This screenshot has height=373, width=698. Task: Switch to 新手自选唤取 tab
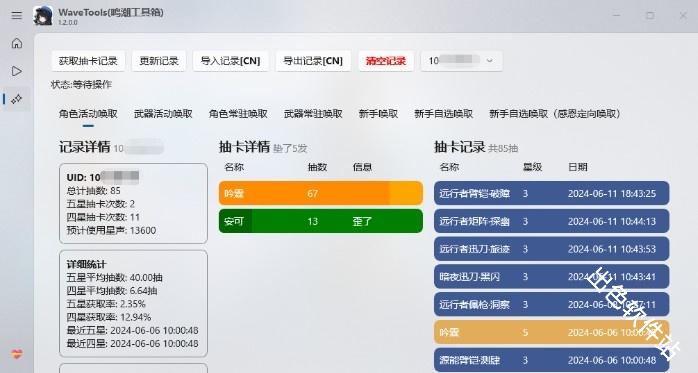coord(444,114)
